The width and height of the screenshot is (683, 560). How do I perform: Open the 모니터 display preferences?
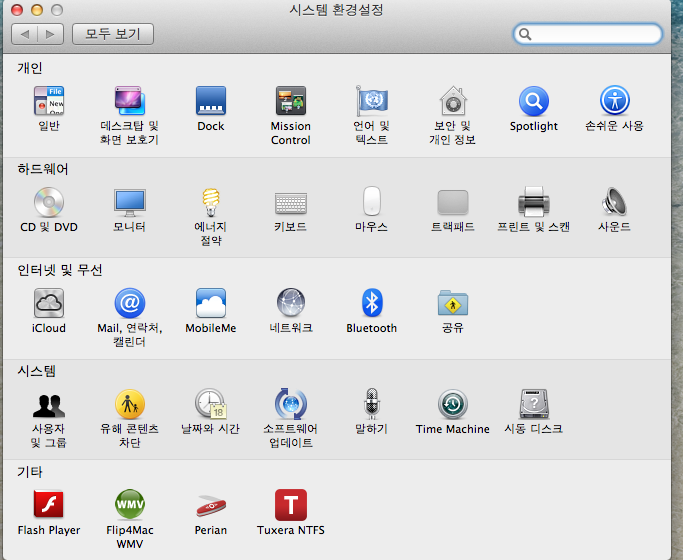click(x=129, y=202)
